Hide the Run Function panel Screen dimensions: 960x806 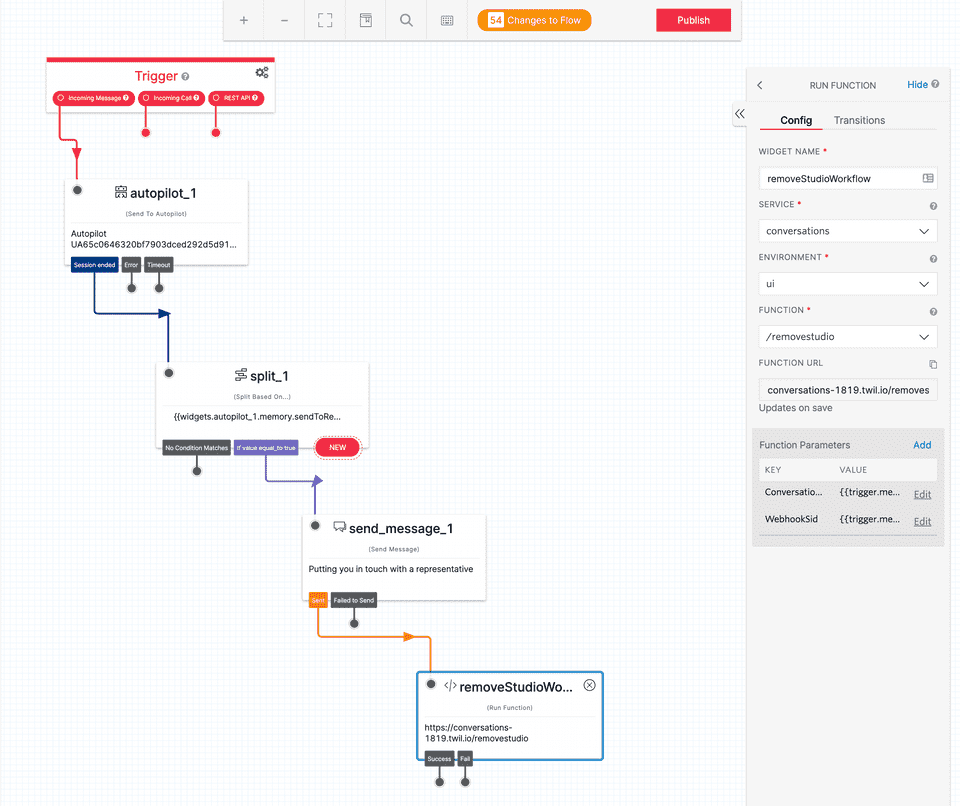(x=916, y=84)
